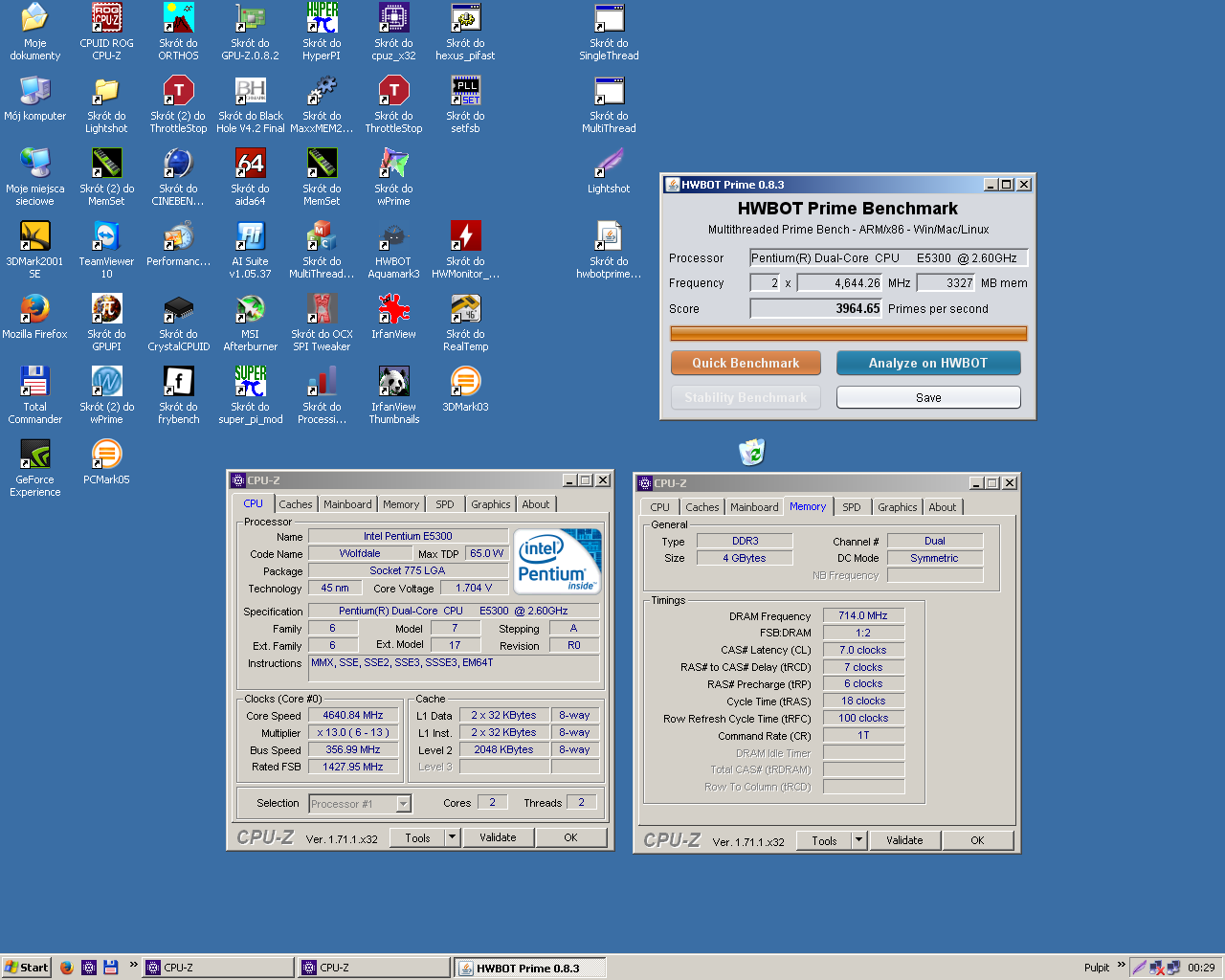Viewport: 1225px width, 980px height.
Task: Launch hexus_pifast shortcut
Action: (465, 32)
